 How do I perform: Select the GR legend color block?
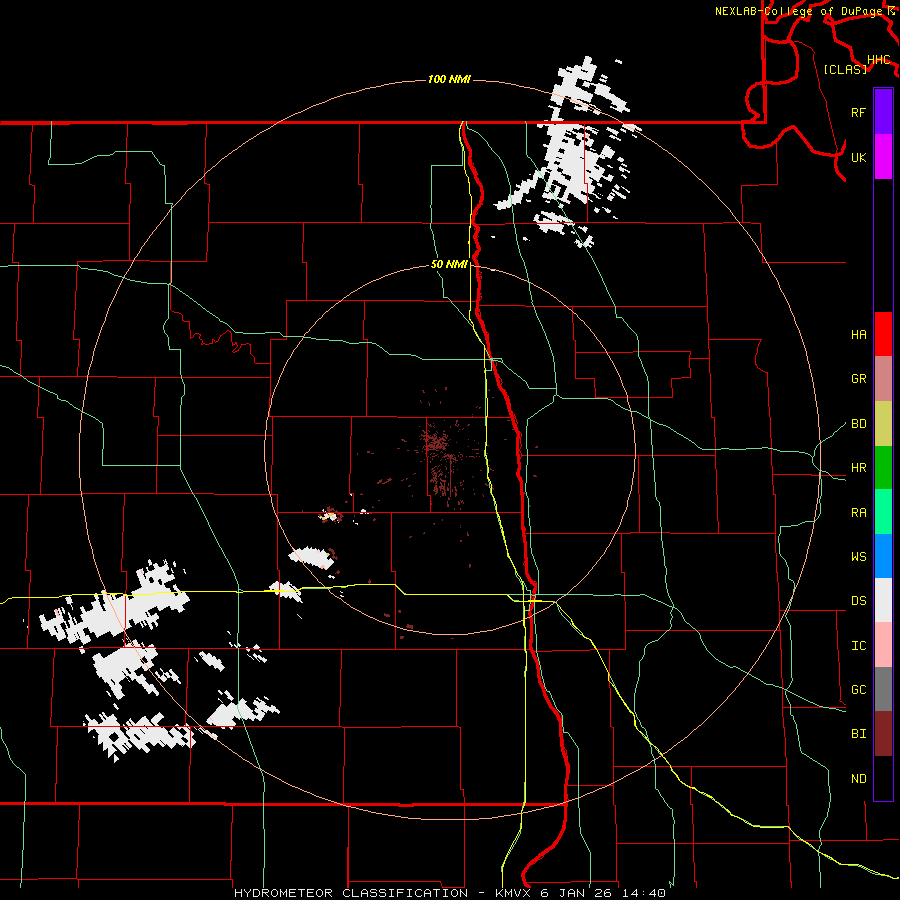point(883,378)
